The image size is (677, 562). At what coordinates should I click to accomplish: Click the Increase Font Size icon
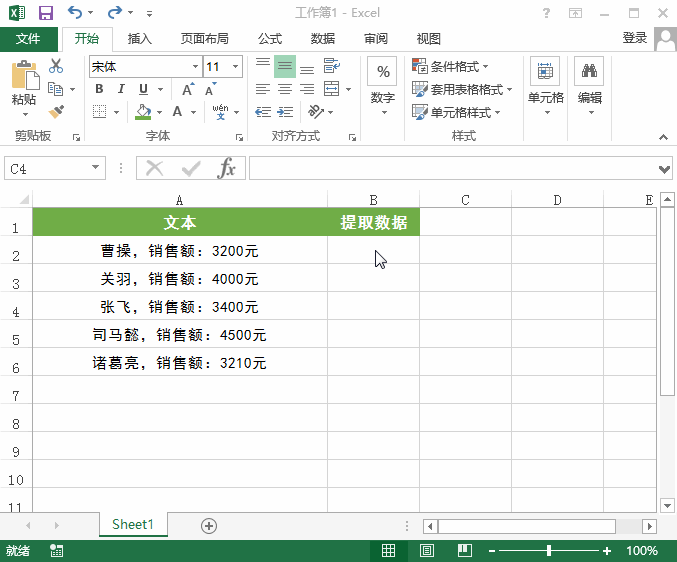coord(188,89)
